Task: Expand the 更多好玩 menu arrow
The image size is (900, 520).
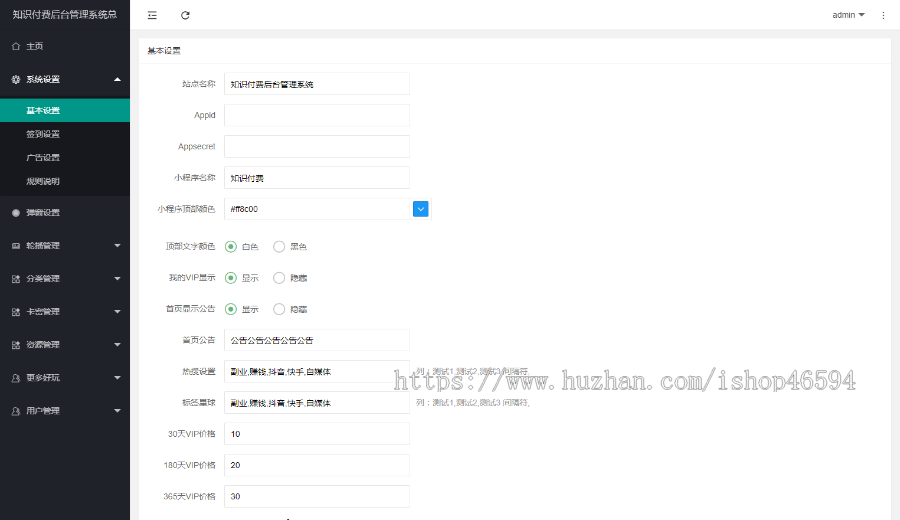Action: pyautogui.click(x=117, y=378)
